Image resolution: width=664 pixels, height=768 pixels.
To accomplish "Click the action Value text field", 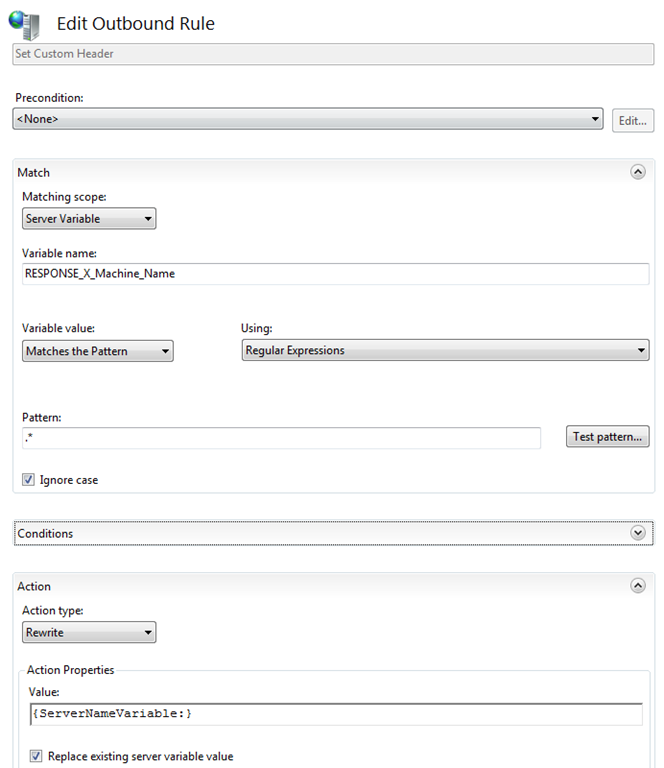I will pos(336,714).
